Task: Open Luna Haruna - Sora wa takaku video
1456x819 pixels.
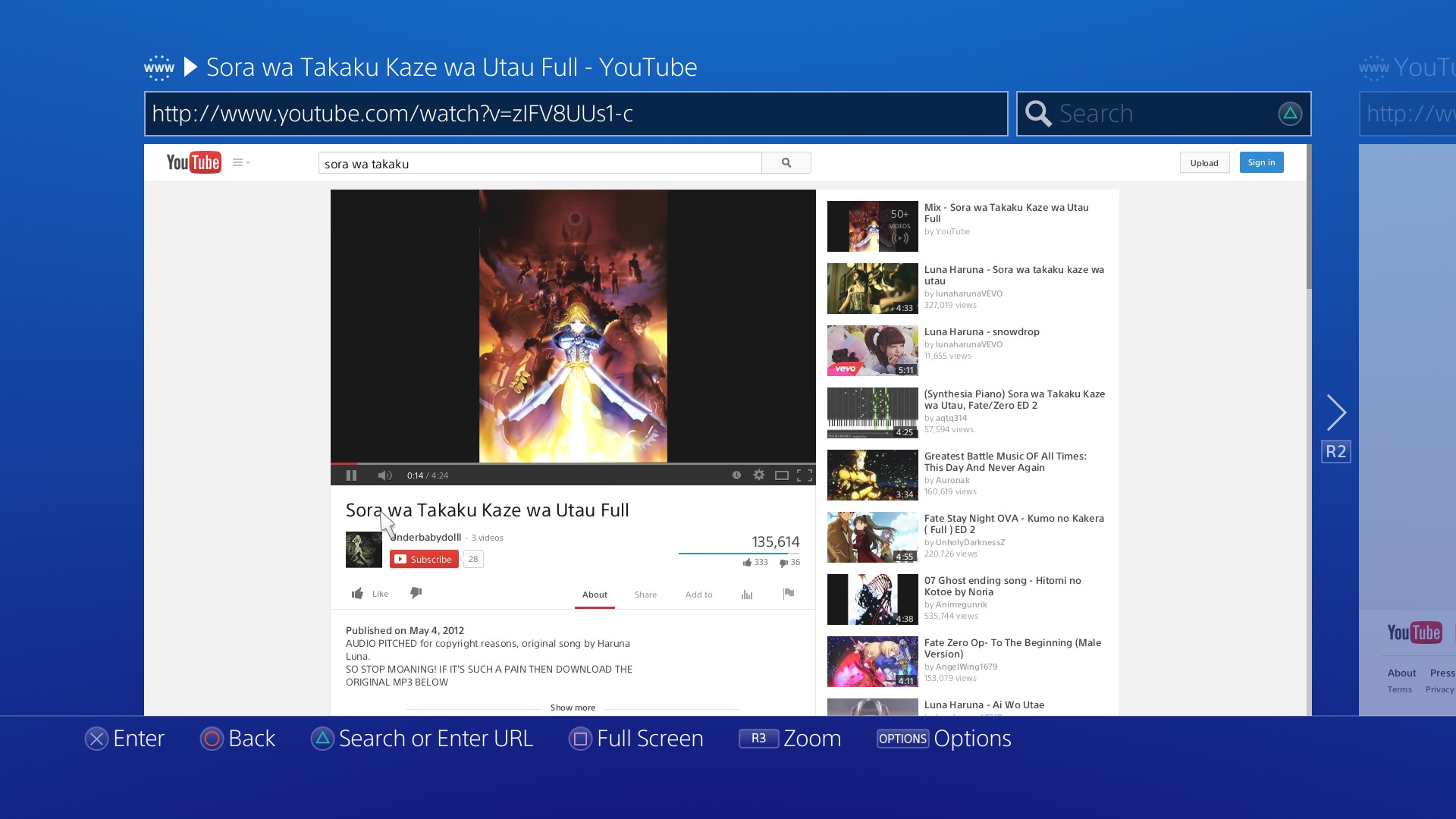Action: point(1014,275)
